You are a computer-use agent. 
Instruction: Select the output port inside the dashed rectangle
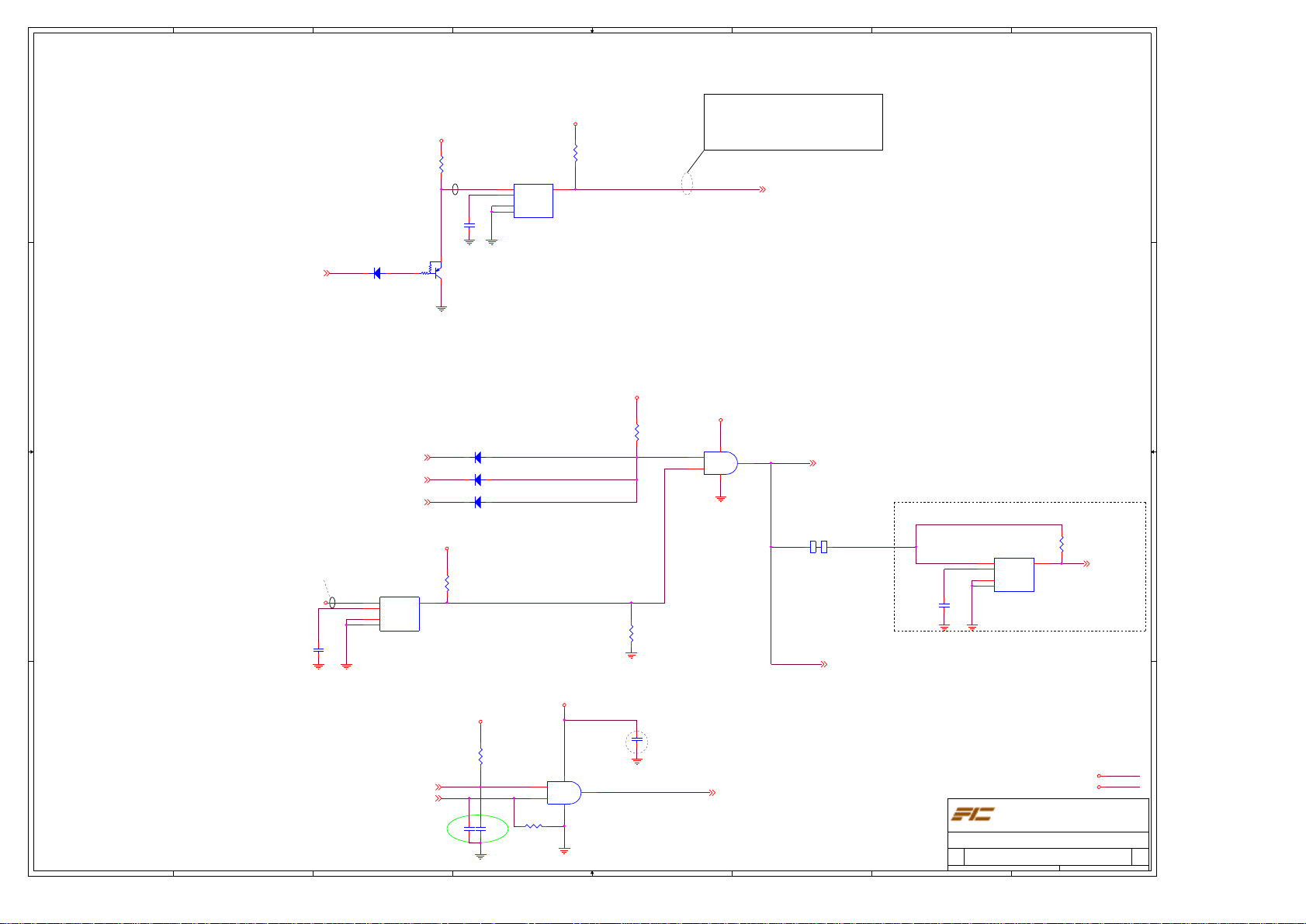[x=1087, y=564]
